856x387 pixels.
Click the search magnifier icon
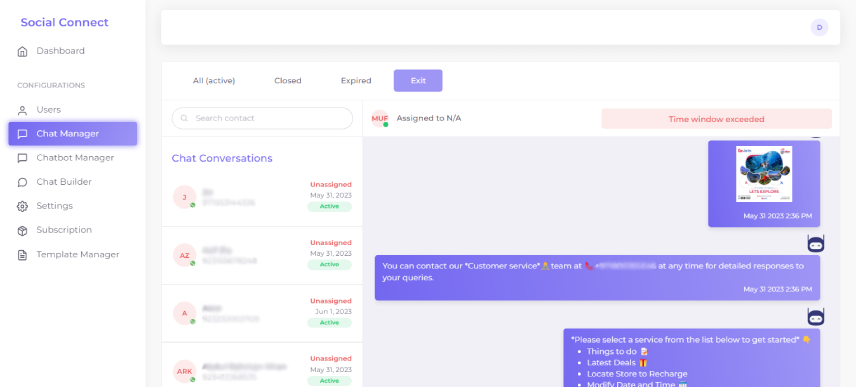point(185,118)
